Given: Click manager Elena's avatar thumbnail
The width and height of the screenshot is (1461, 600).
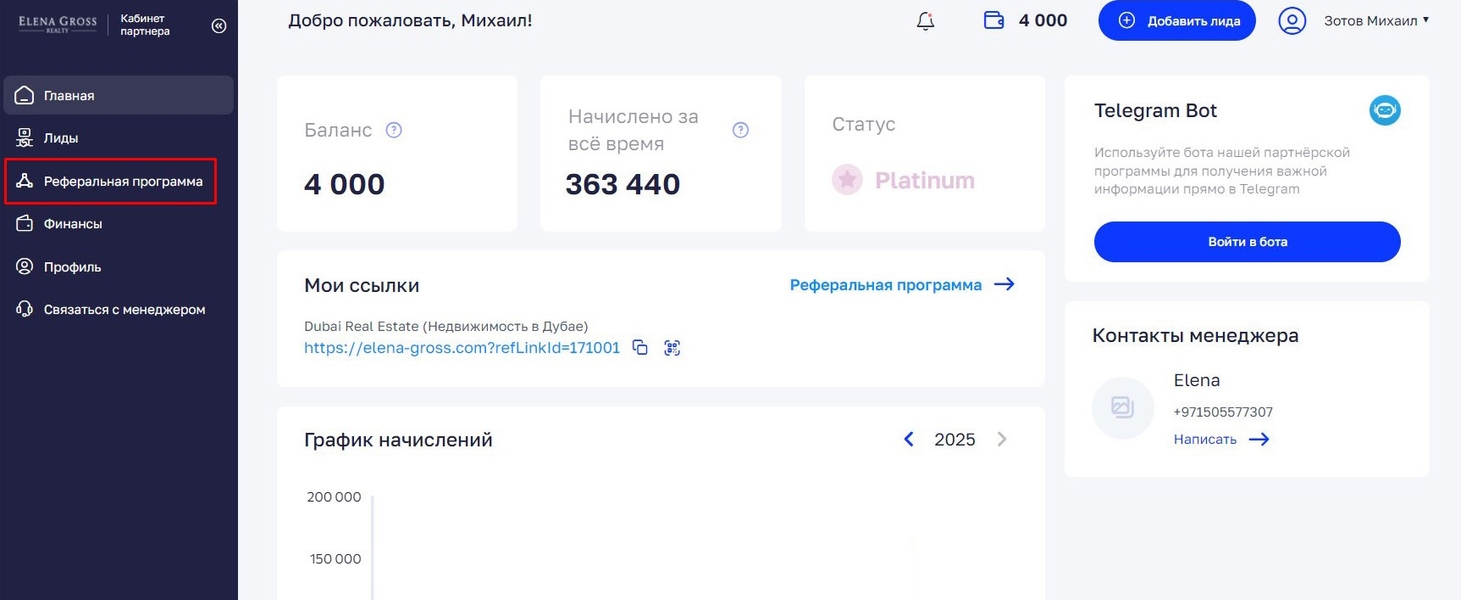Looking at the screenshot, I should [x=1122, y=408].
